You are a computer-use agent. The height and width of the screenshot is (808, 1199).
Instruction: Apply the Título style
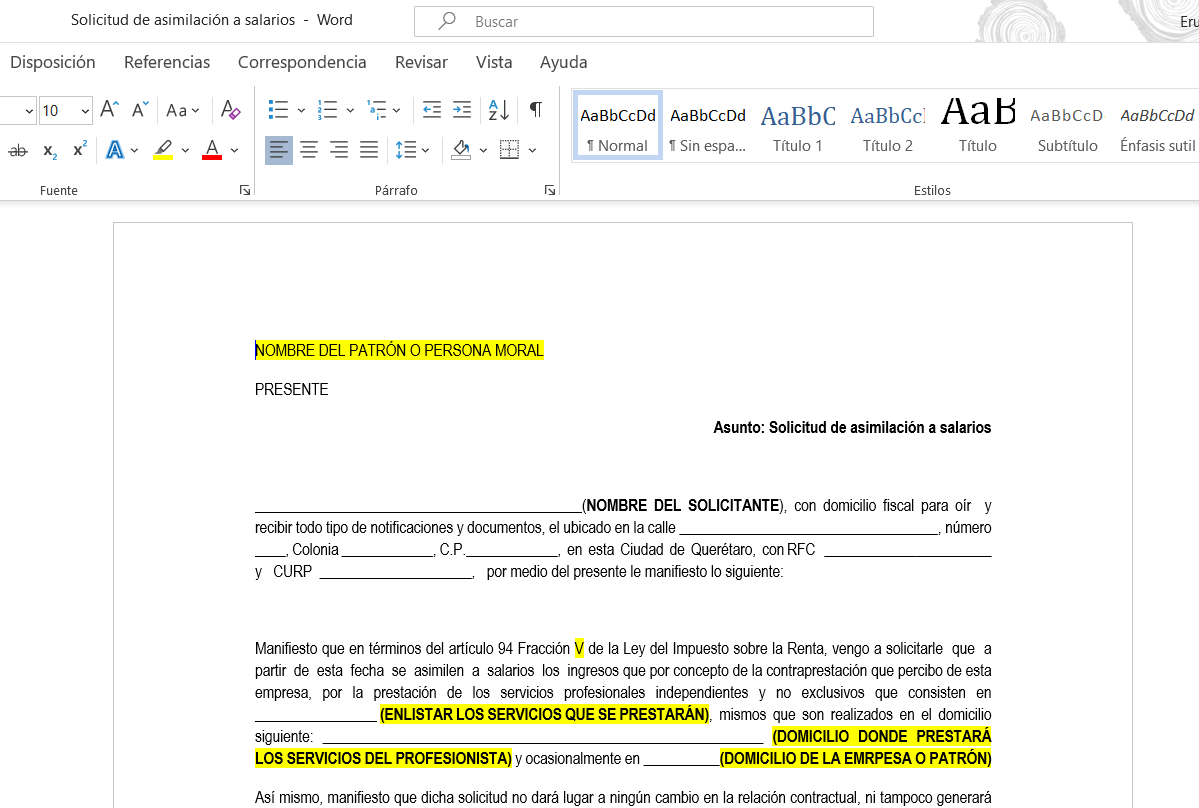[x=978, y=126]
